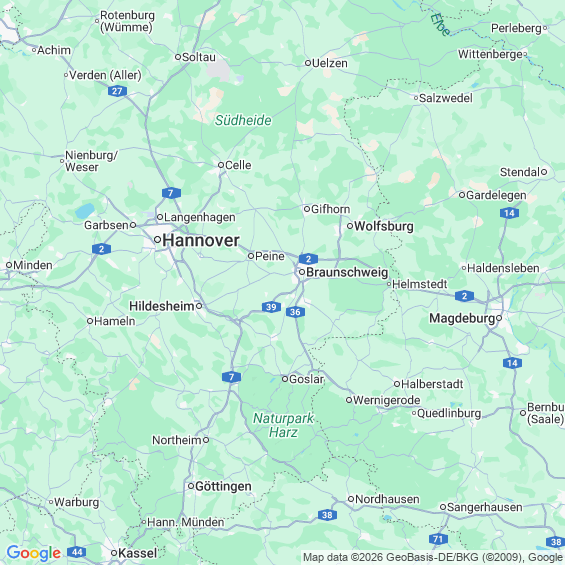565x565 pixels.
Task: Select the Hannover city label
Action: click(201, 240)
